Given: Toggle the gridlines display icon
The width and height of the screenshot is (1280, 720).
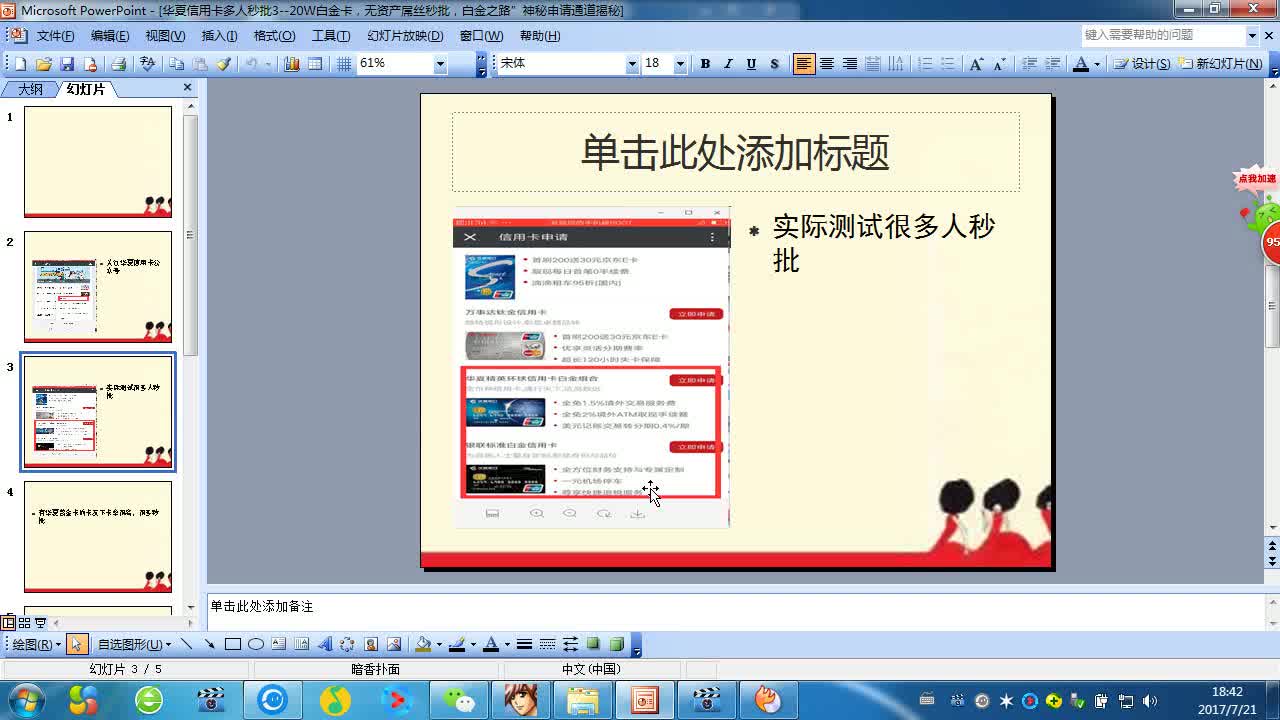Looking at the screenshot, I should [x=344, y=66].
